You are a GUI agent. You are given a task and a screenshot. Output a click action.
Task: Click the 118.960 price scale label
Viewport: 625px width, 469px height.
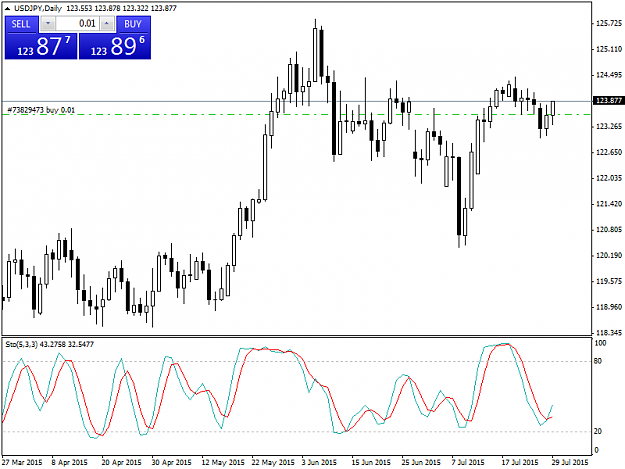pos(609,307)
